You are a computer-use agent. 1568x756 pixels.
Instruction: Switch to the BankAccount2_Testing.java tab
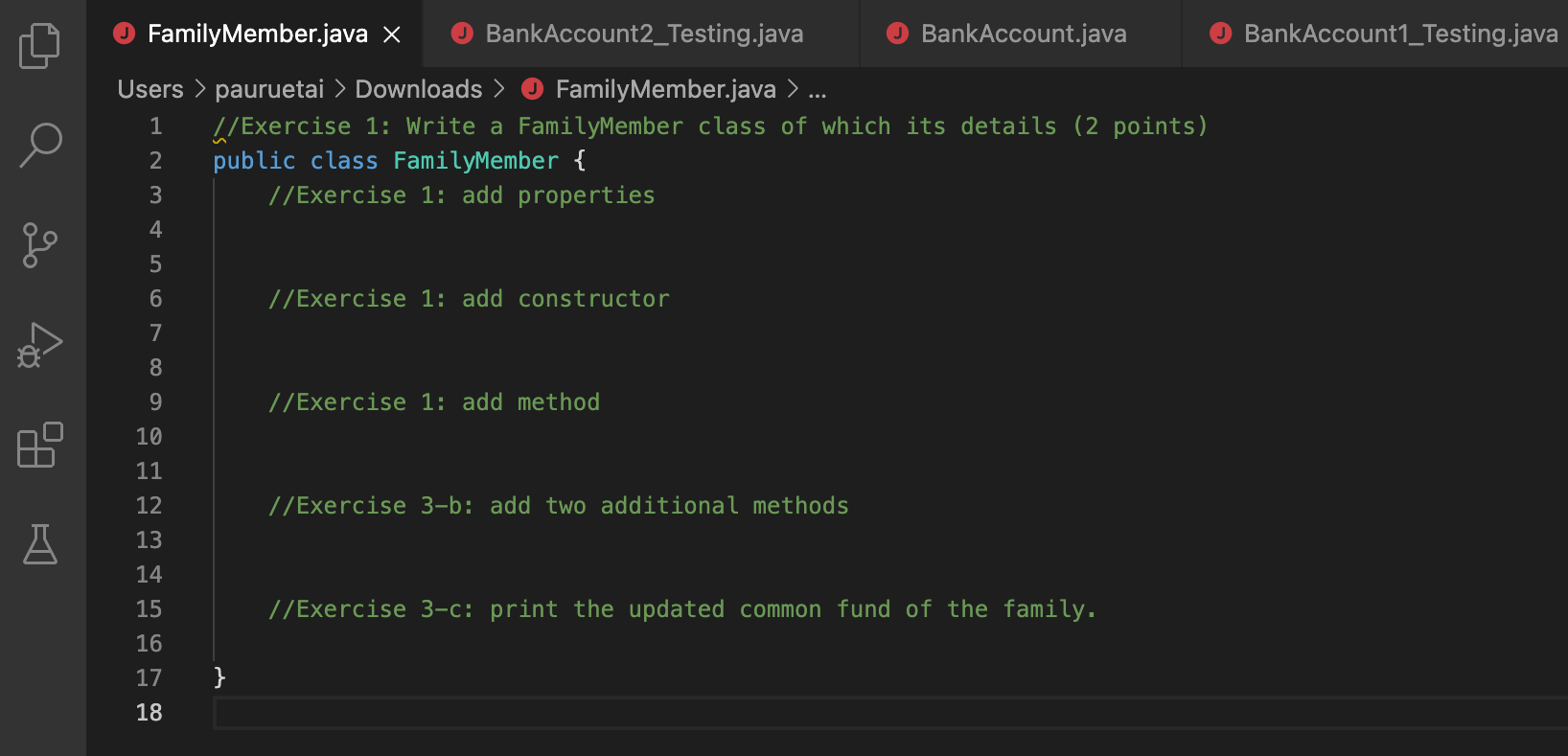pos(644,34)
